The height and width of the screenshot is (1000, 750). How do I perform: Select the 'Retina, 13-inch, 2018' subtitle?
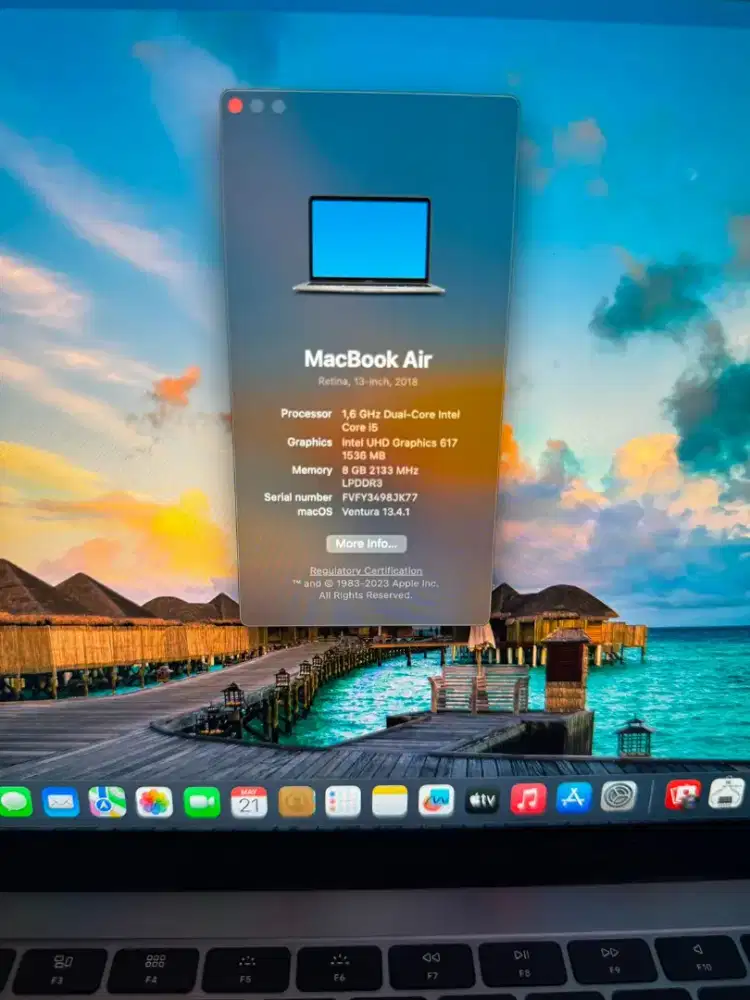point(368,381)
